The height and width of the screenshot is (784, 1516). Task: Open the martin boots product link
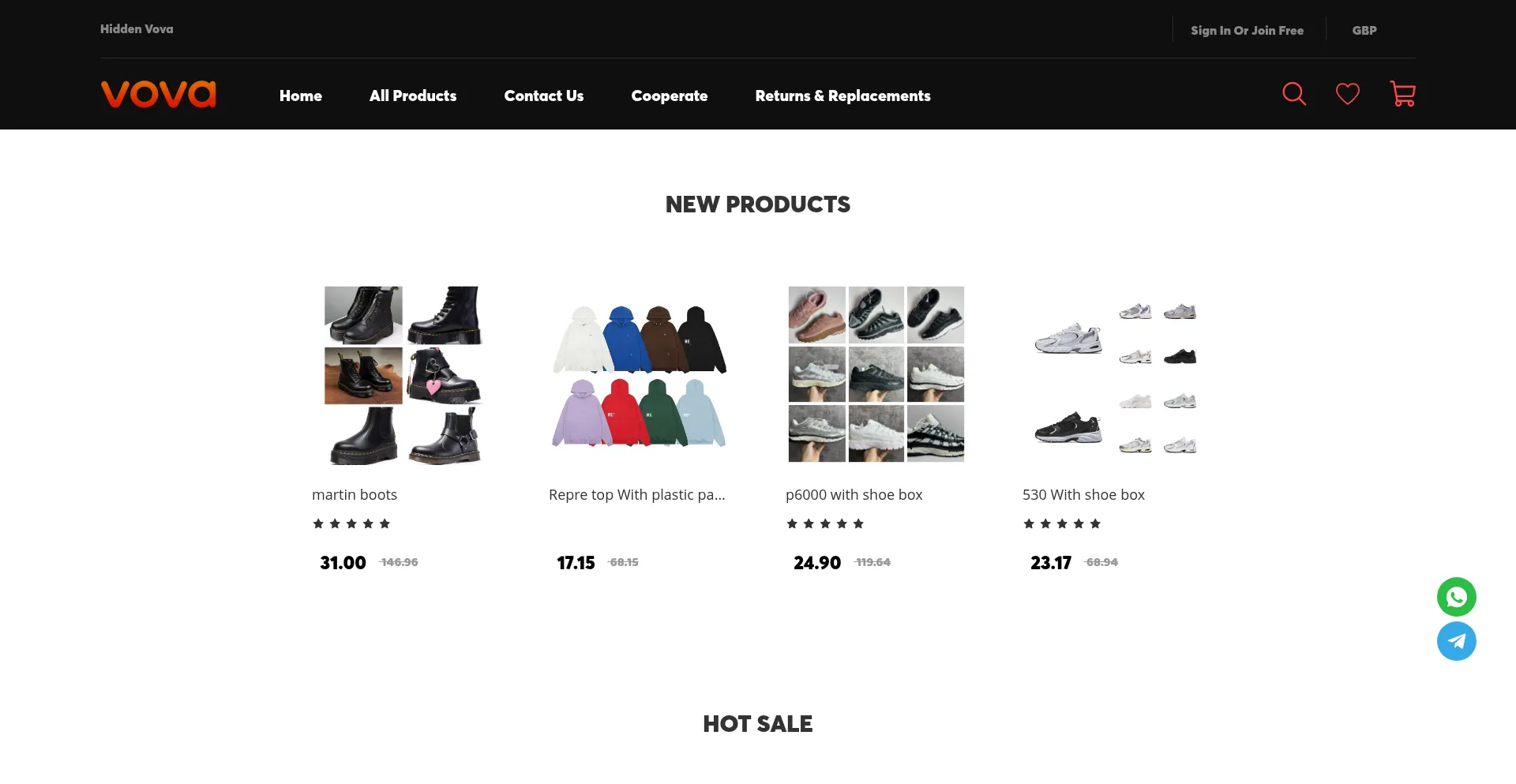tap(355, 494)
